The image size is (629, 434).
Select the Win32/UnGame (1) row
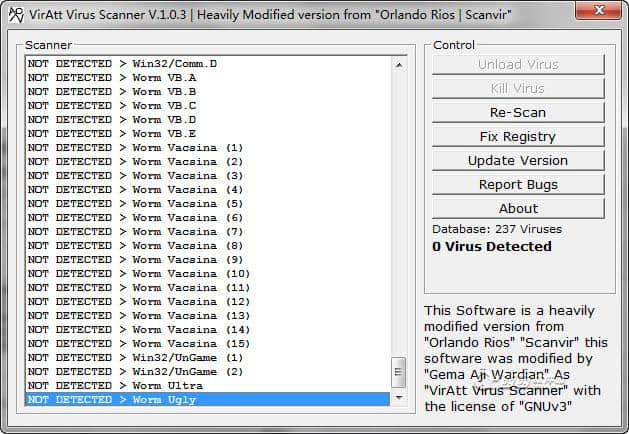208,358
